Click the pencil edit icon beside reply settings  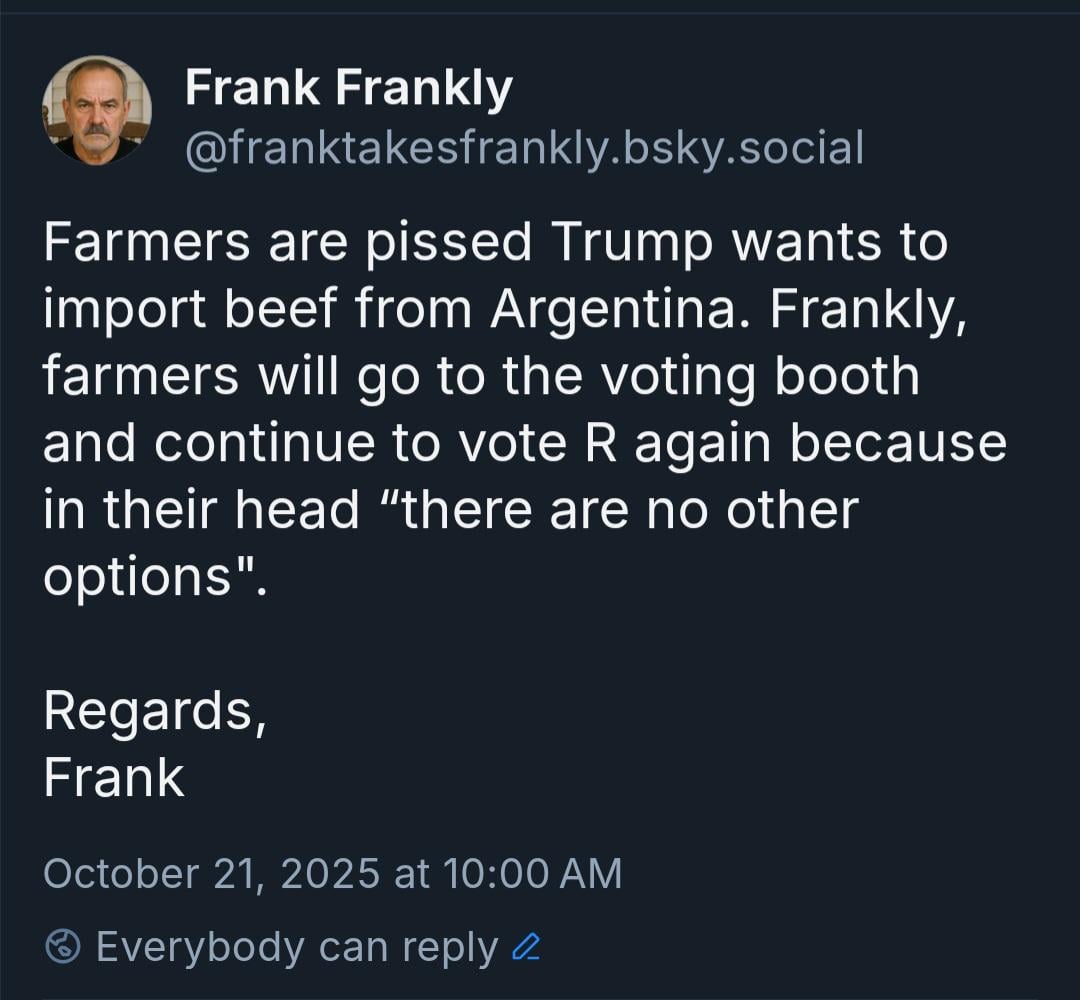coord(526,946)
